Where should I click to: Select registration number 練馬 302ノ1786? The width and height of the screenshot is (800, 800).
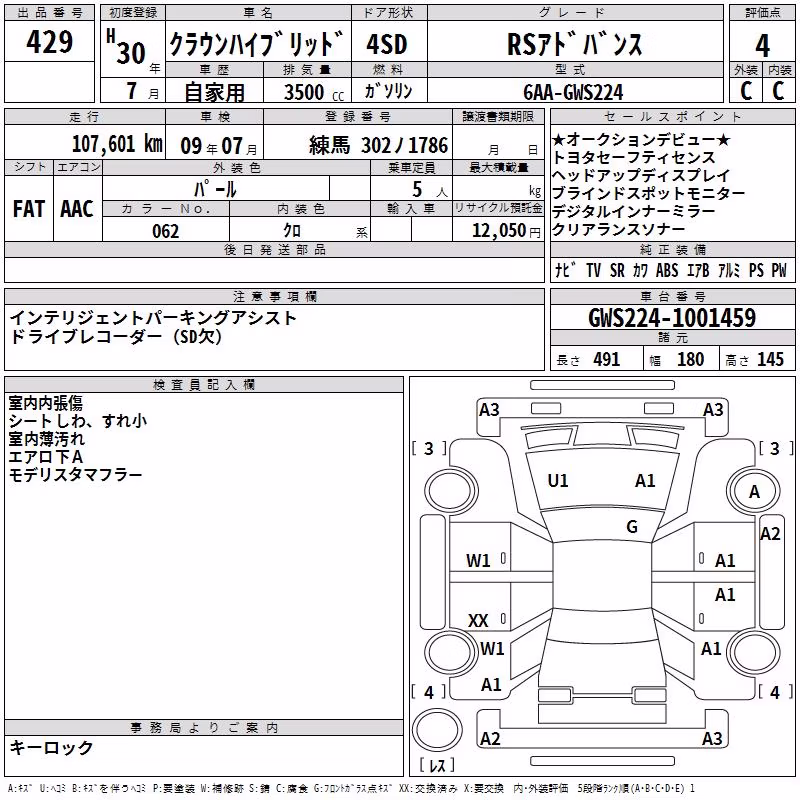point(379,145)
